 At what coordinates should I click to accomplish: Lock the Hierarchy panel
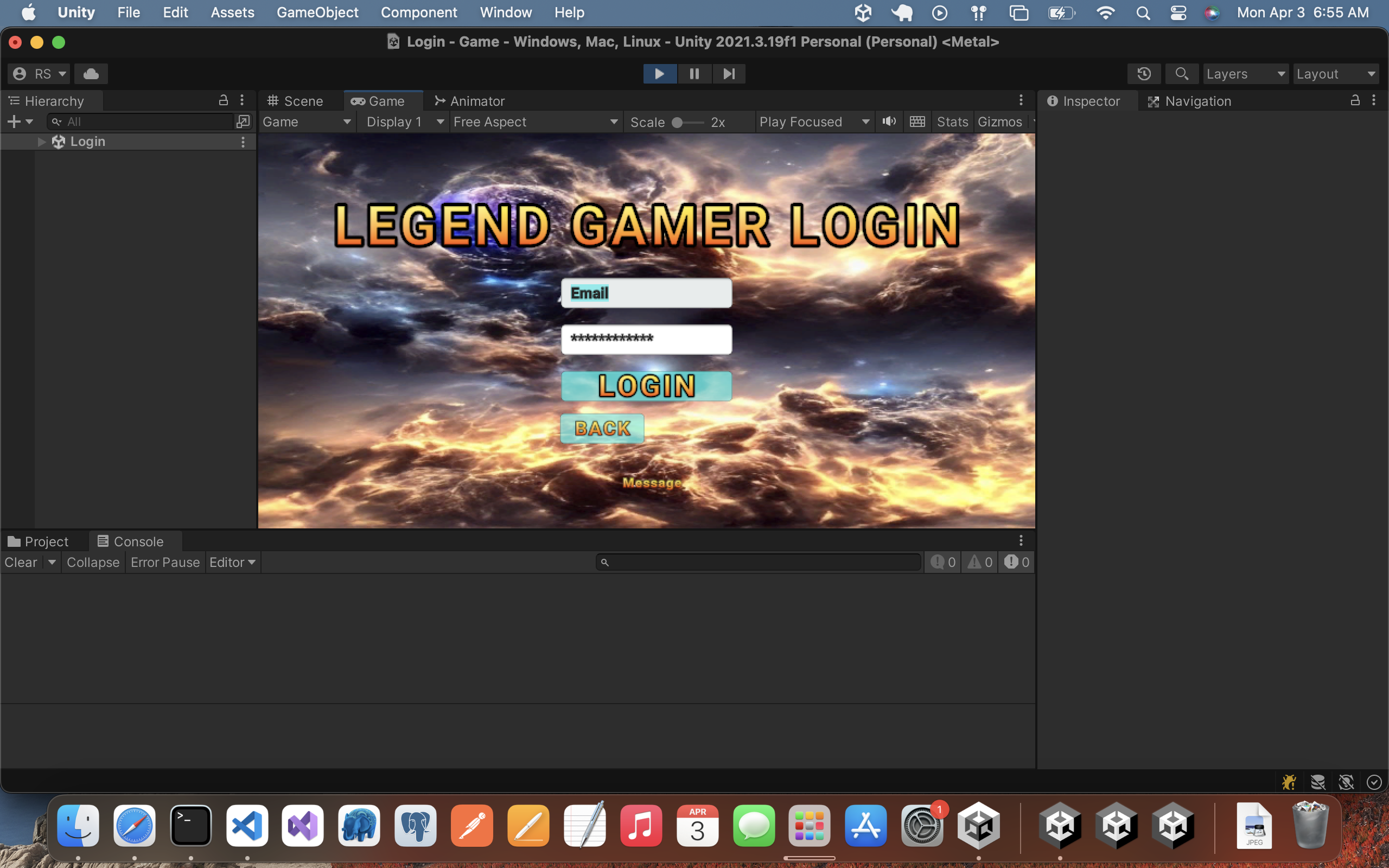(224, 100)
